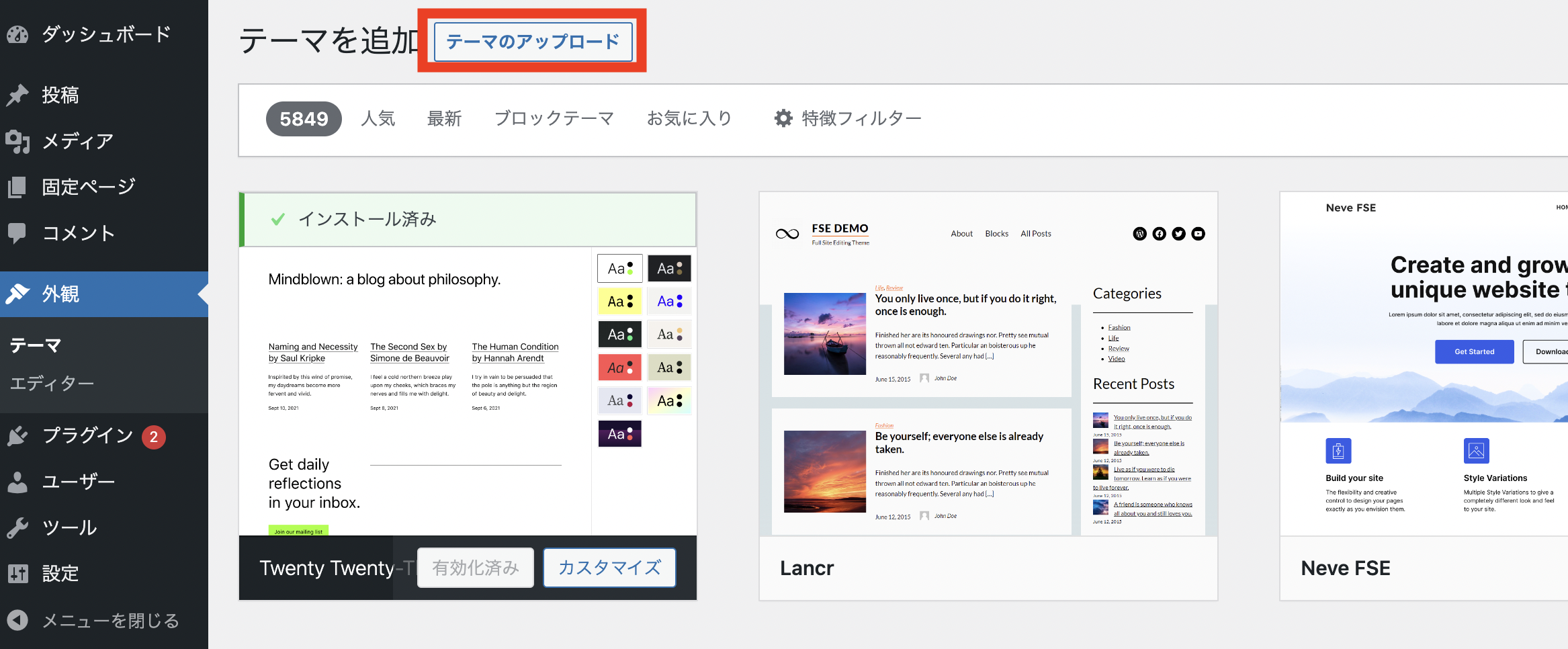1568x649 pixels.
Task: Switch to the 最新 themes tab
Action: [443, 118]
